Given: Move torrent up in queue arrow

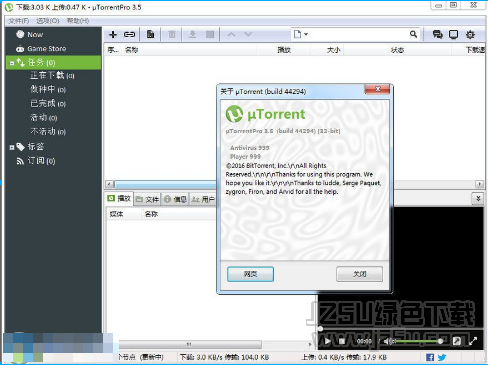Looking at the screenshot, I should (x=231, y=34).
